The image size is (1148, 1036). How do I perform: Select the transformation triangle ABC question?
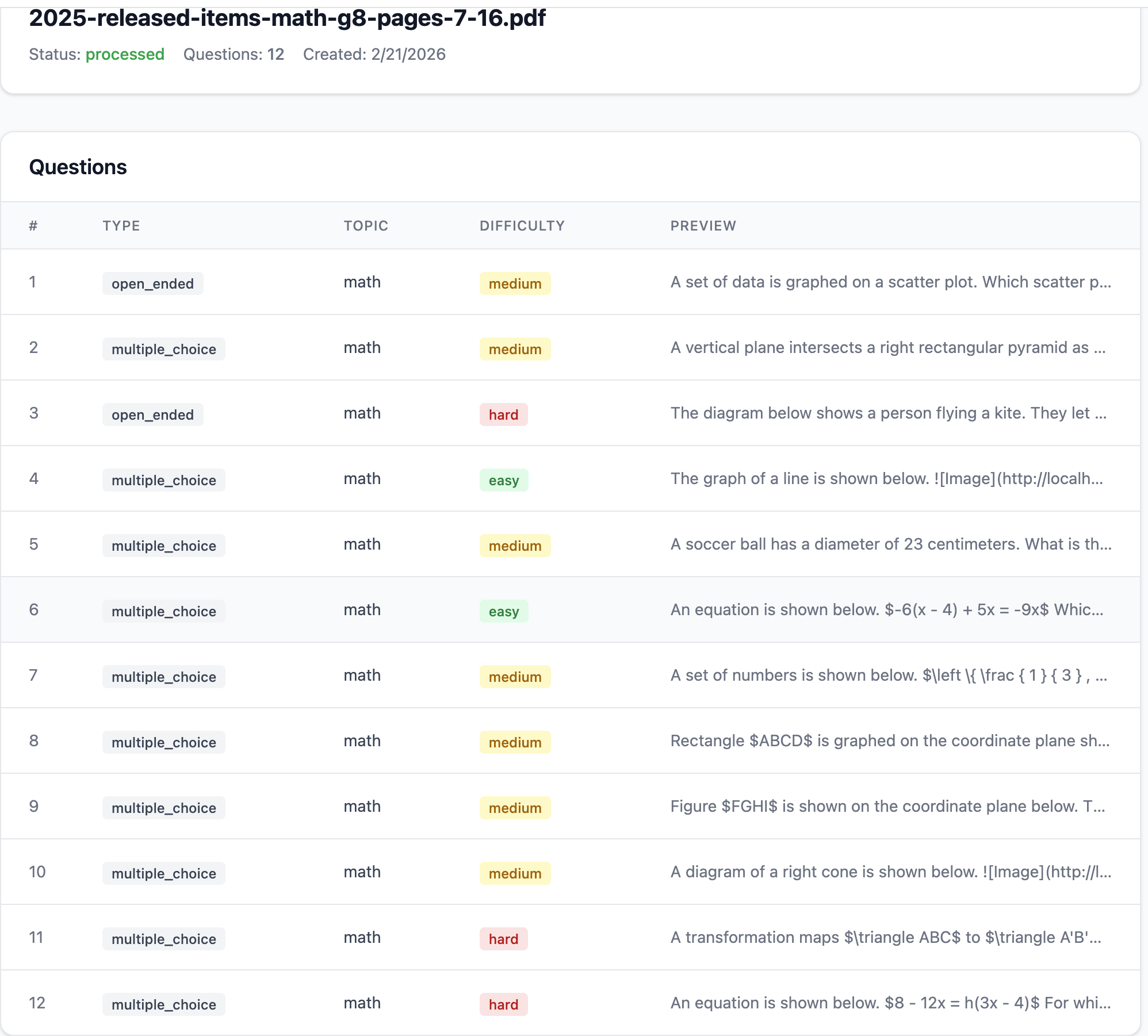[885, 937]
